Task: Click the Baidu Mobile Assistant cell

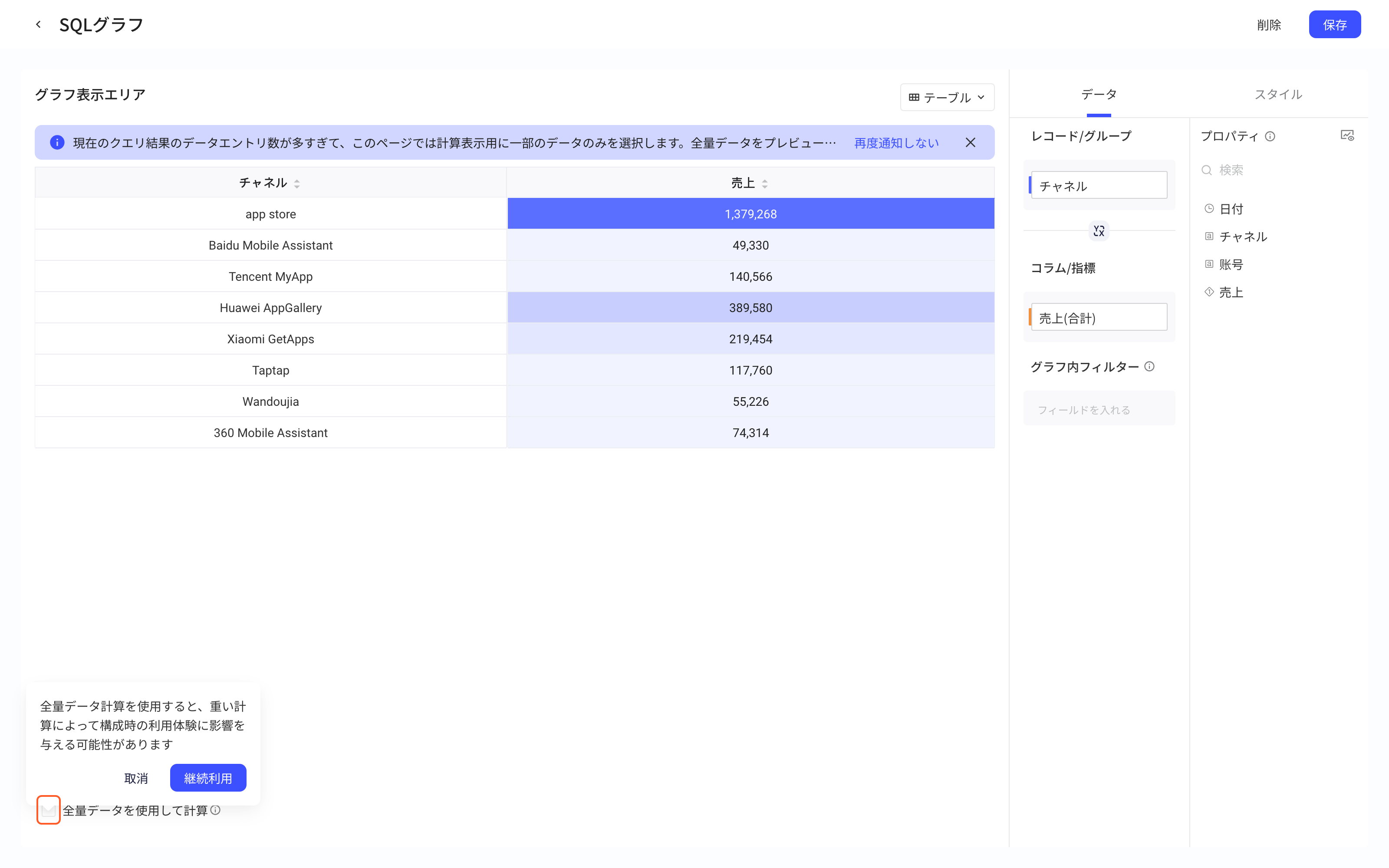Action: point(271,245)
